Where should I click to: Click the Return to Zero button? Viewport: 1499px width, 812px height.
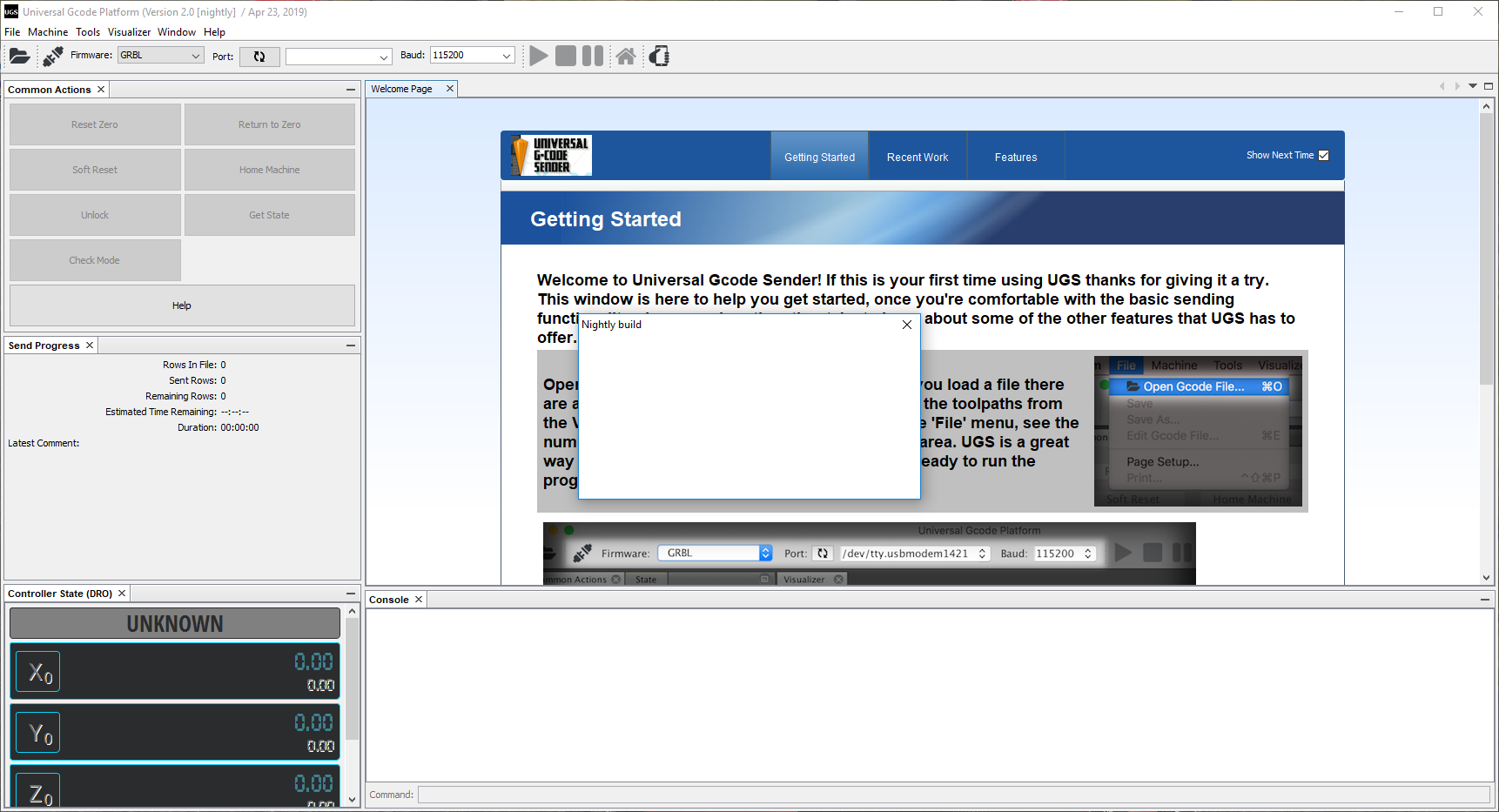coord(270,124)
